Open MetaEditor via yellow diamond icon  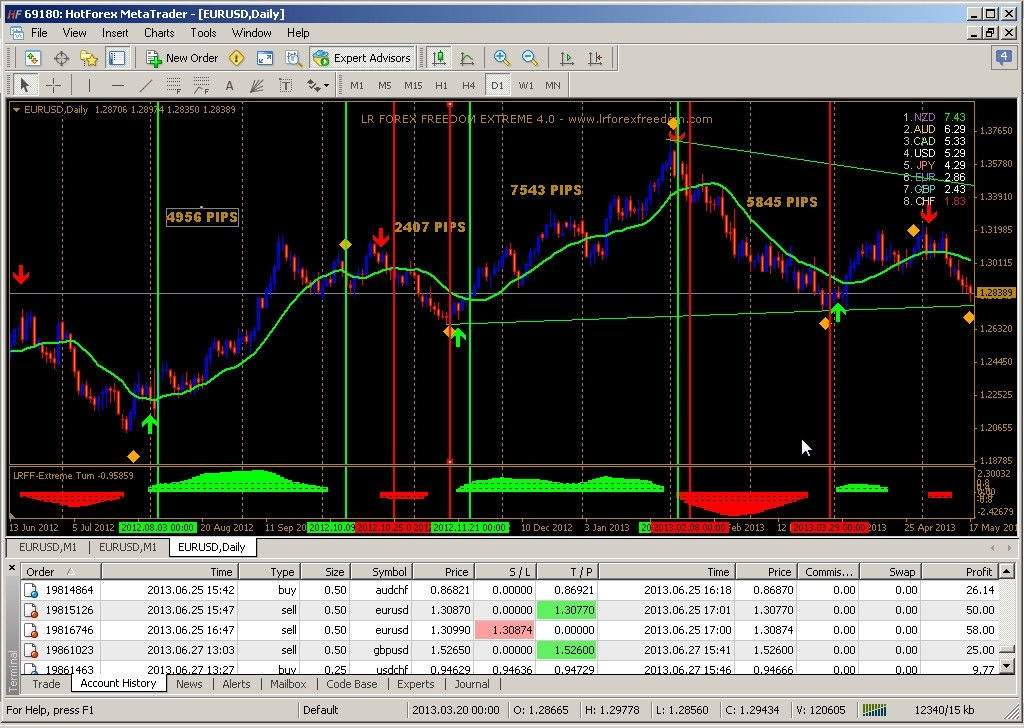tap(236, 58)
